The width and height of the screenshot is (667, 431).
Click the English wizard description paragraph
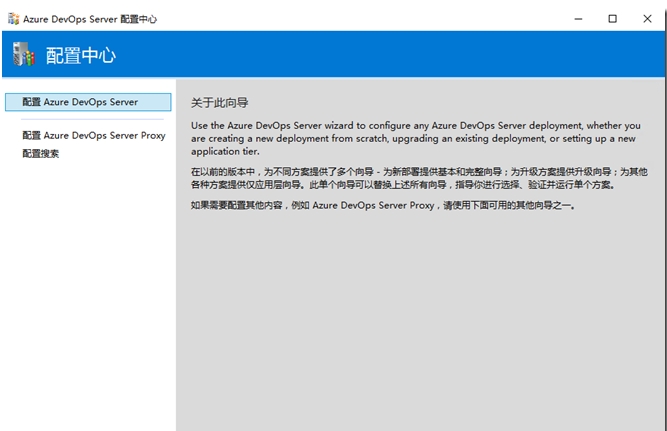coord(415,138)
